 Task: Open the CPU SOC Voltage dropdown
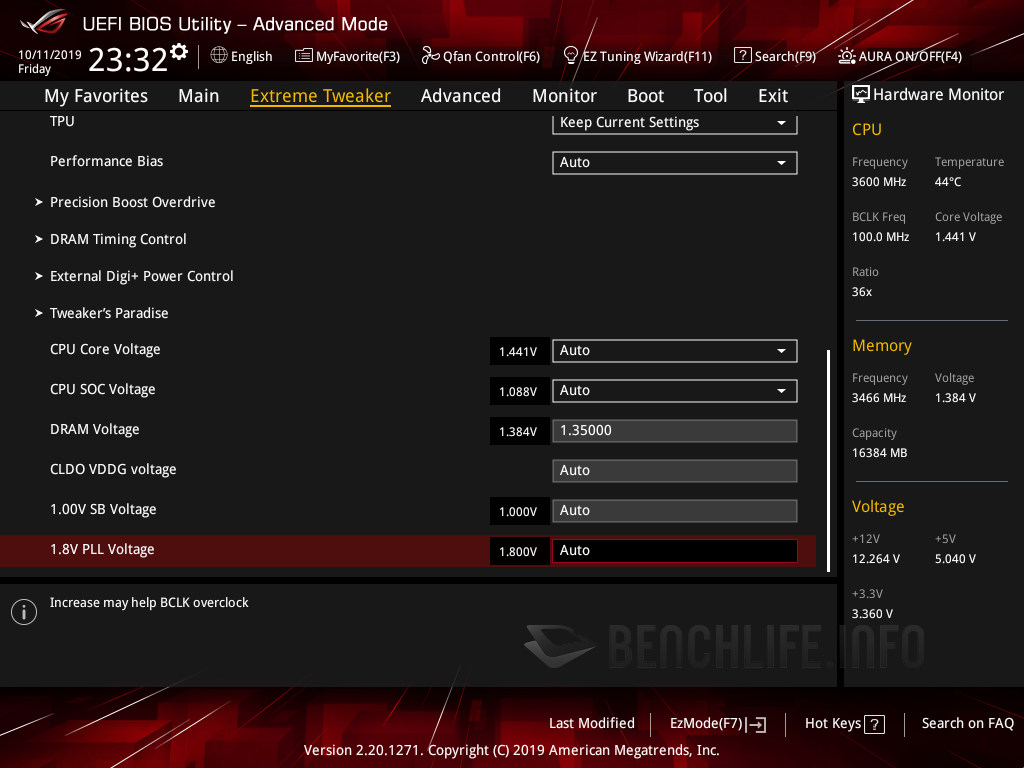(675, 391)
